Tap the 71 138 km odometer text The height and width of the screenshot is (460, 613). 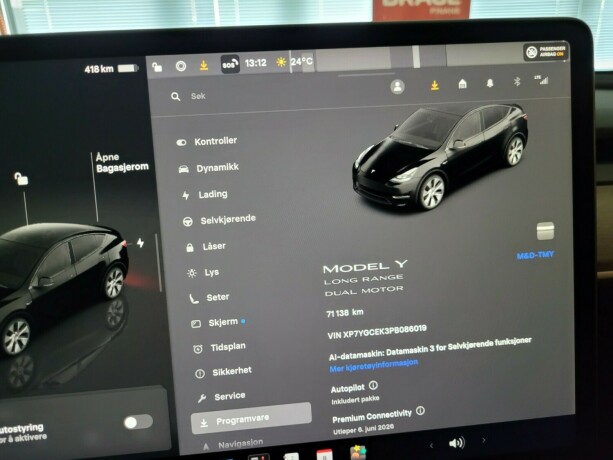[x=345, y=313]
